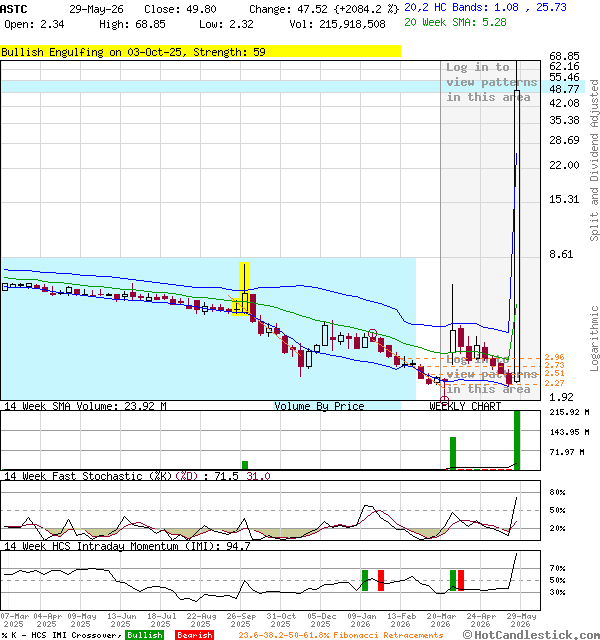
Task: Click the red circled candle near 09-Jan
Action: (x=373, y=335)
